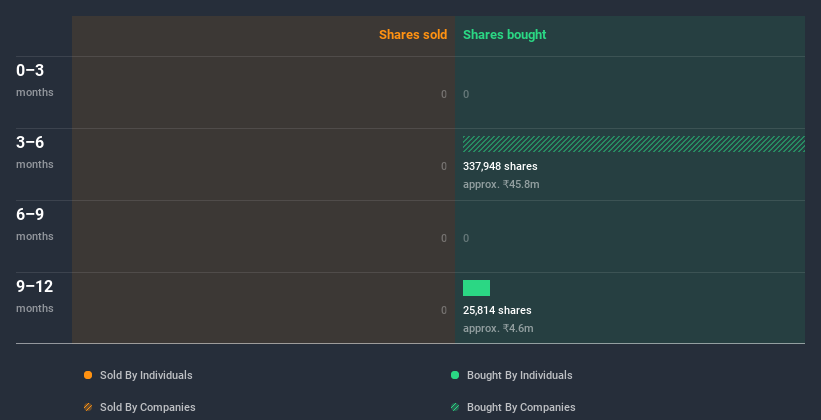This screenshot has width=821, height=420.
Task: Click the 0–3 months row label
Action: pyautogui.click(x=35, y=80)
